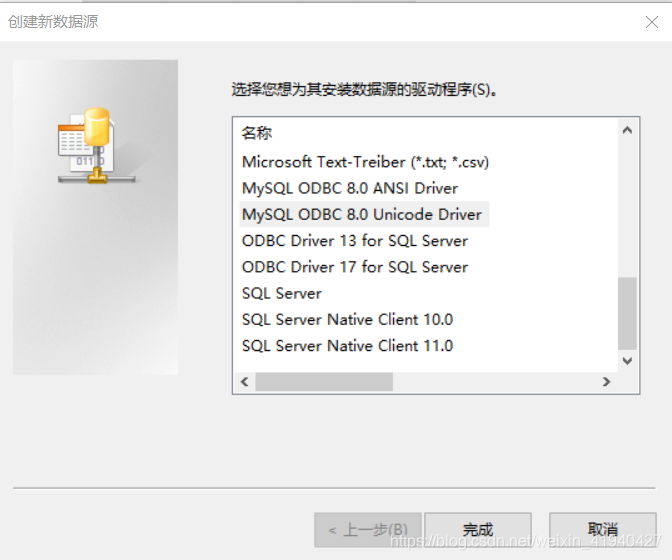
Task: Click the horizontal scrollbar right arrow
Action: point(606,381)
